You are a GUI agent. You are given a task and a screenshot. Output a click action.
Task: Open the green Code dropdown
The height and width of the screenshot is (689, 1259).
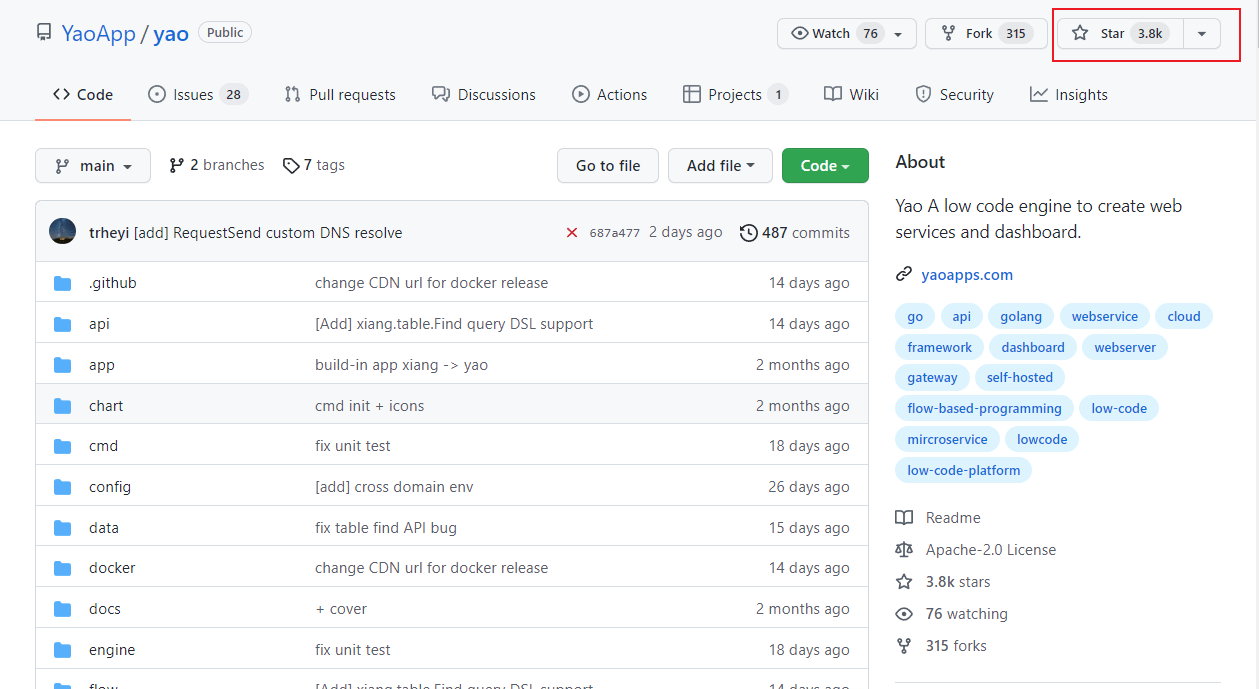(x=825, y=166)
